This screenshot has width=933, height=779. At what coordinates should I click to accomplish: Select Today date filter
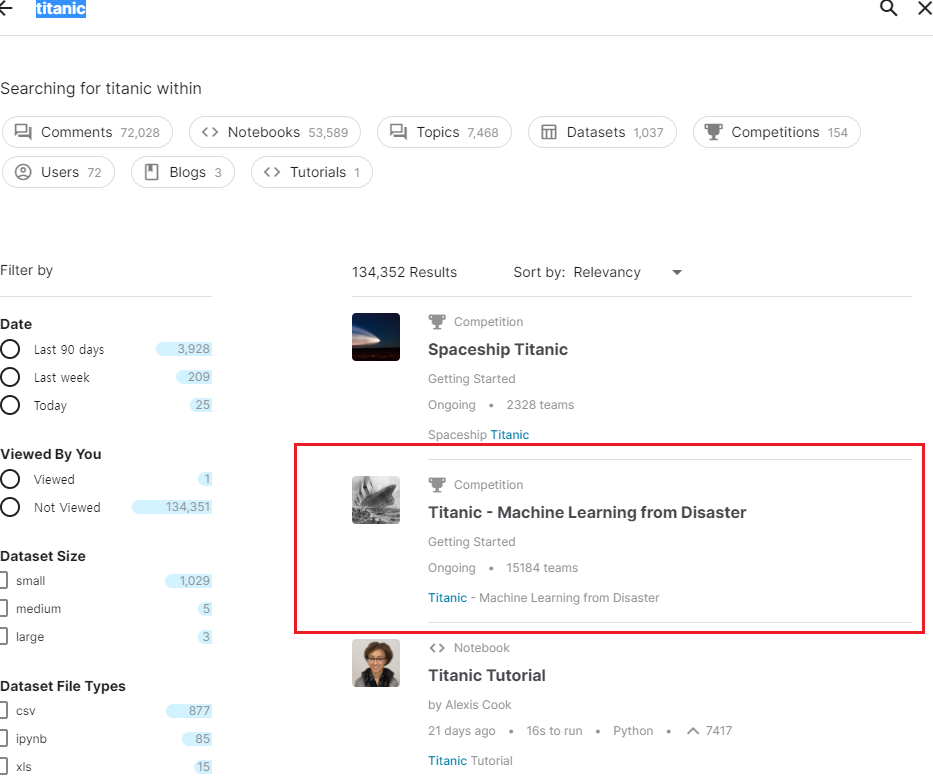pos(10,405)
